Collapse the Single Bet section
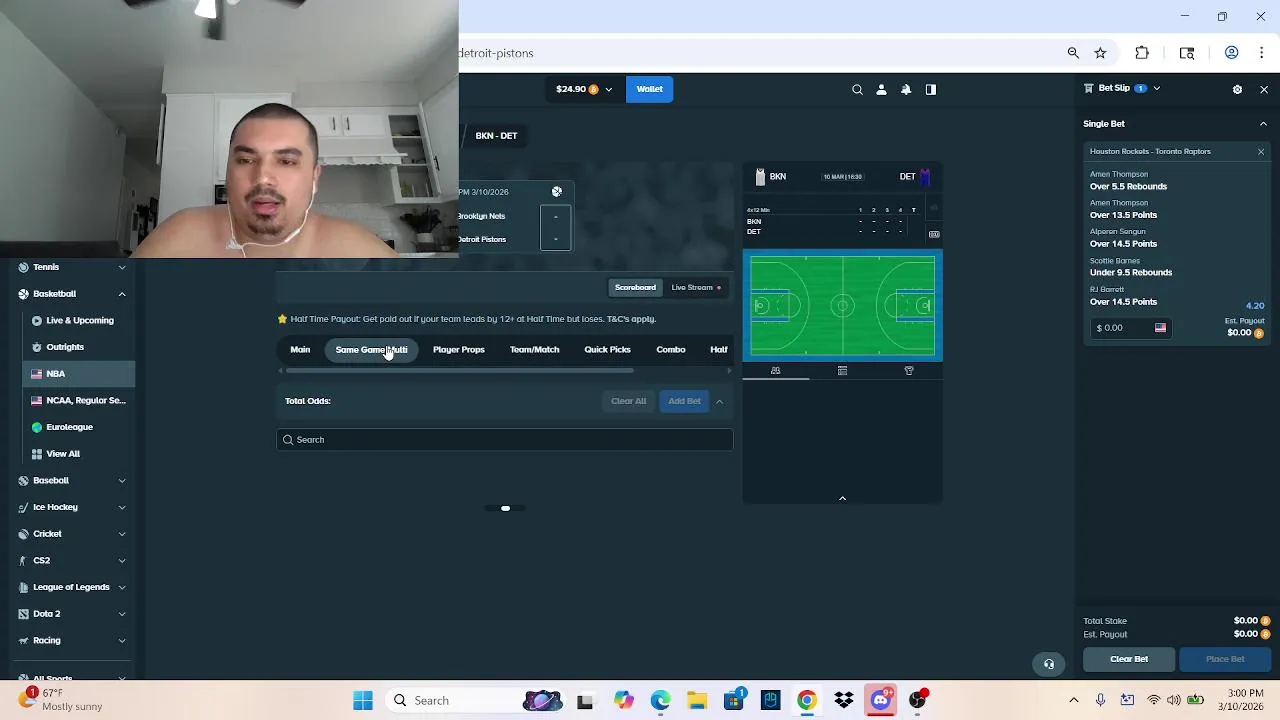This screenshot has height=720, width=1280. click(1263, 124)
